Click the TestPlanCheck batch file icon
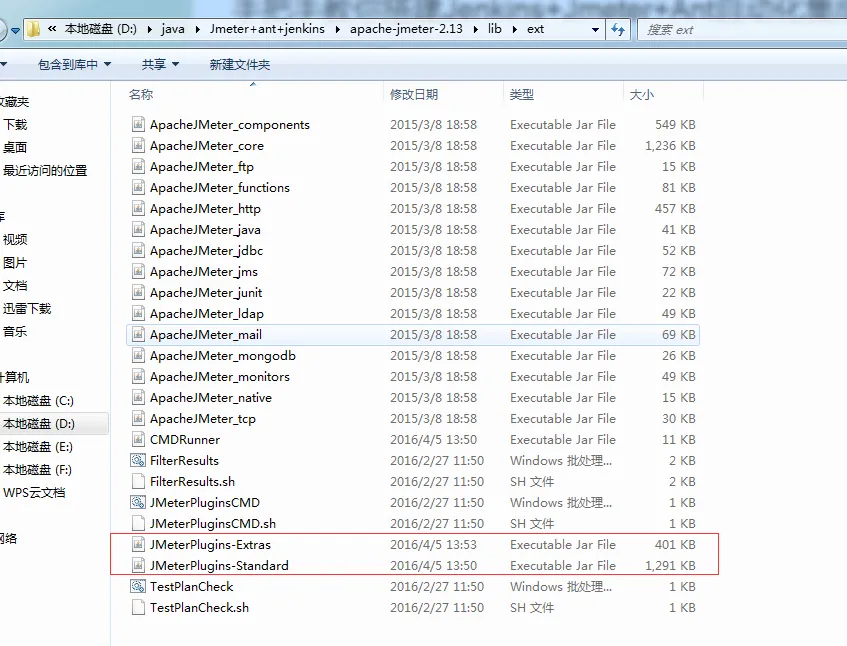 coord(138,586)
